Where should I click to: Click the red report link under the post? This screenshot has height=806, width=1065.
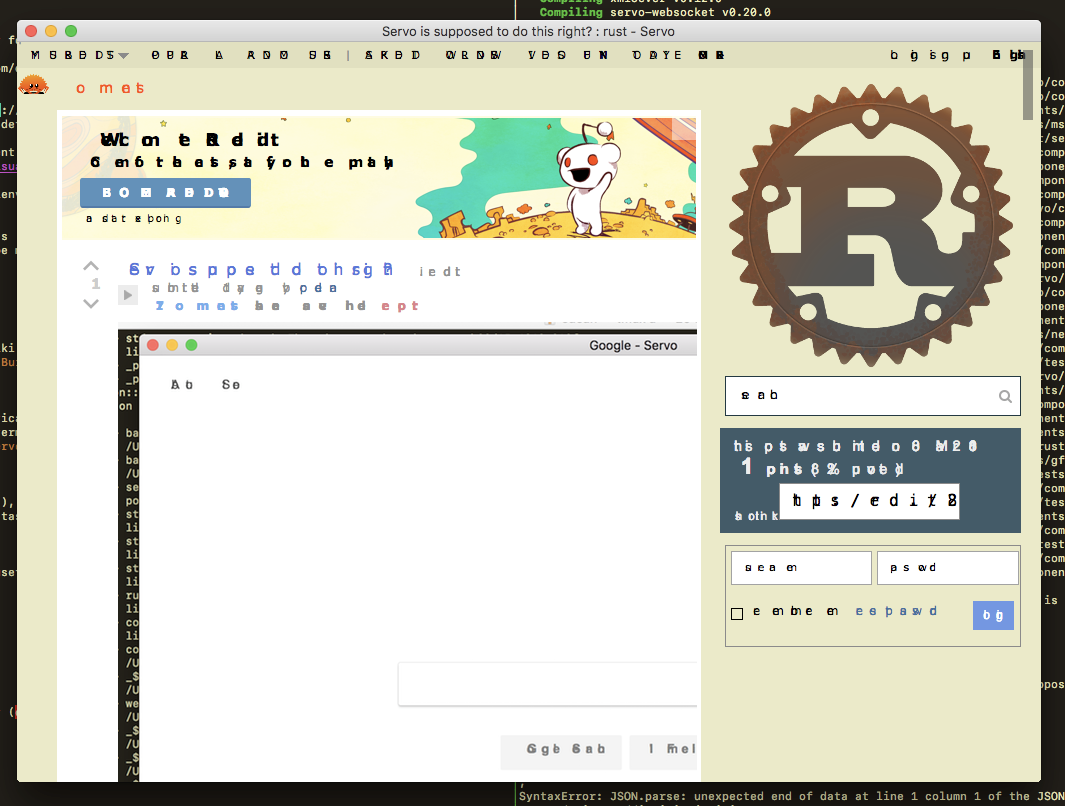tap(399, 306)
